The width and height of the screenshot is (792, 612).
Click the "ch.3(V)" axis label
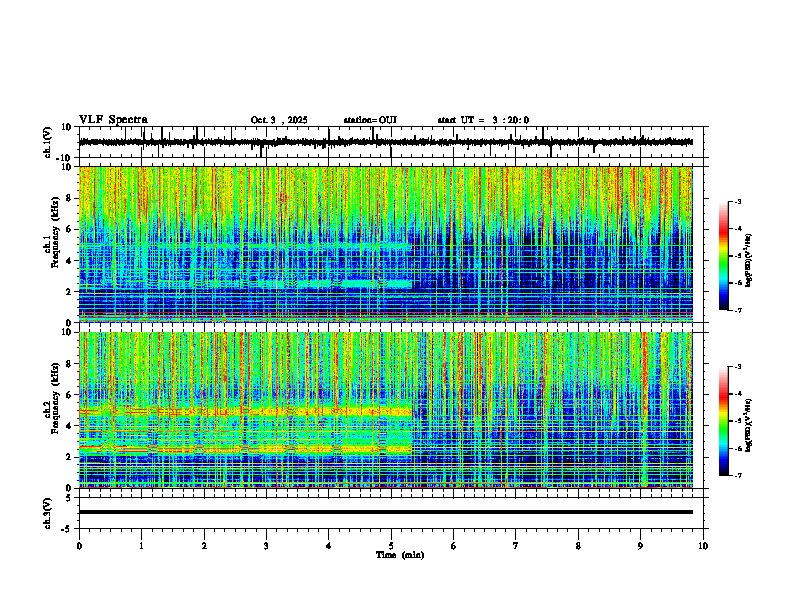tap(48, 513)
